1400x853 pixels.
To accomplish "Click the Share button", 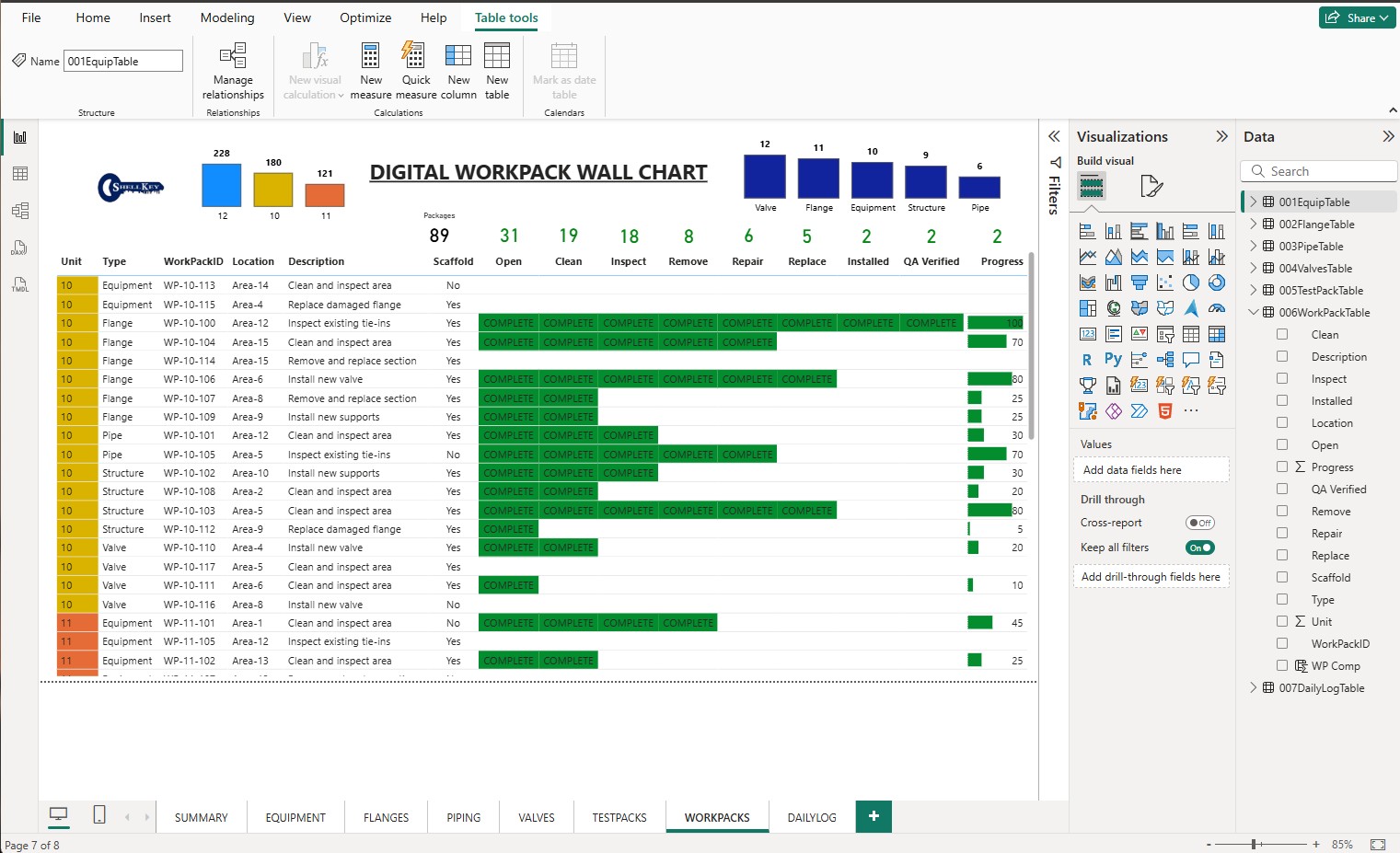I will pos(1357,17).
